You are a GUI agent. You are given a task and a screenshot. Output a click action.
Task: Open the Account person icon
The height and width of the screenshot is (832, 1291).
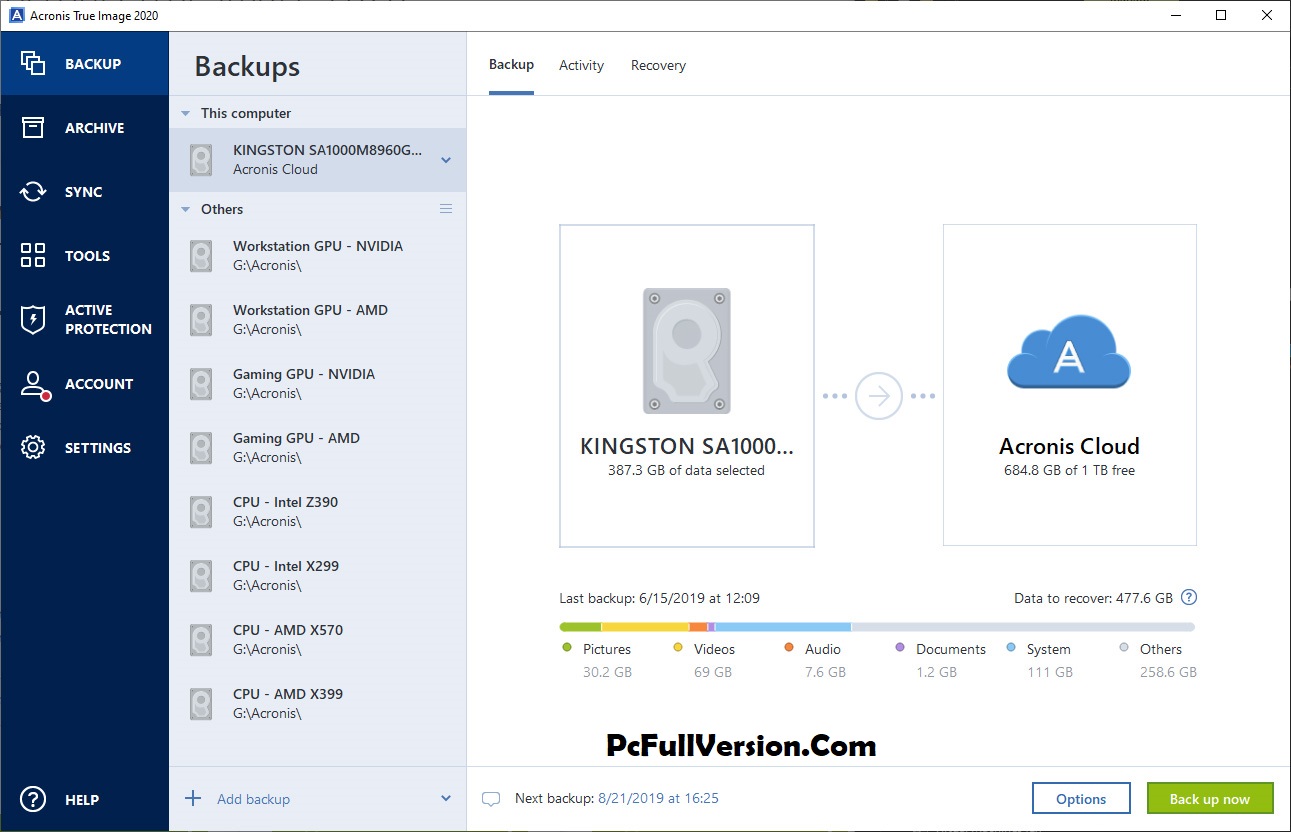[x=35, y=385]
